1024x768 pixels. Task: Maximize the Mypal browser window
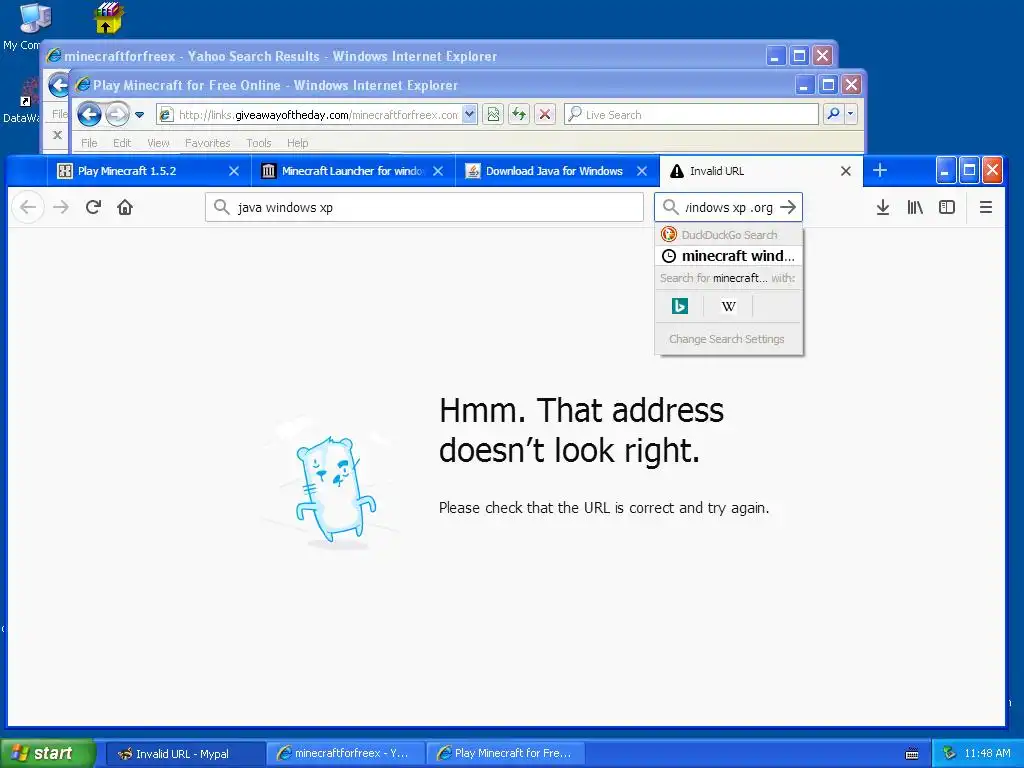[969, 170]
